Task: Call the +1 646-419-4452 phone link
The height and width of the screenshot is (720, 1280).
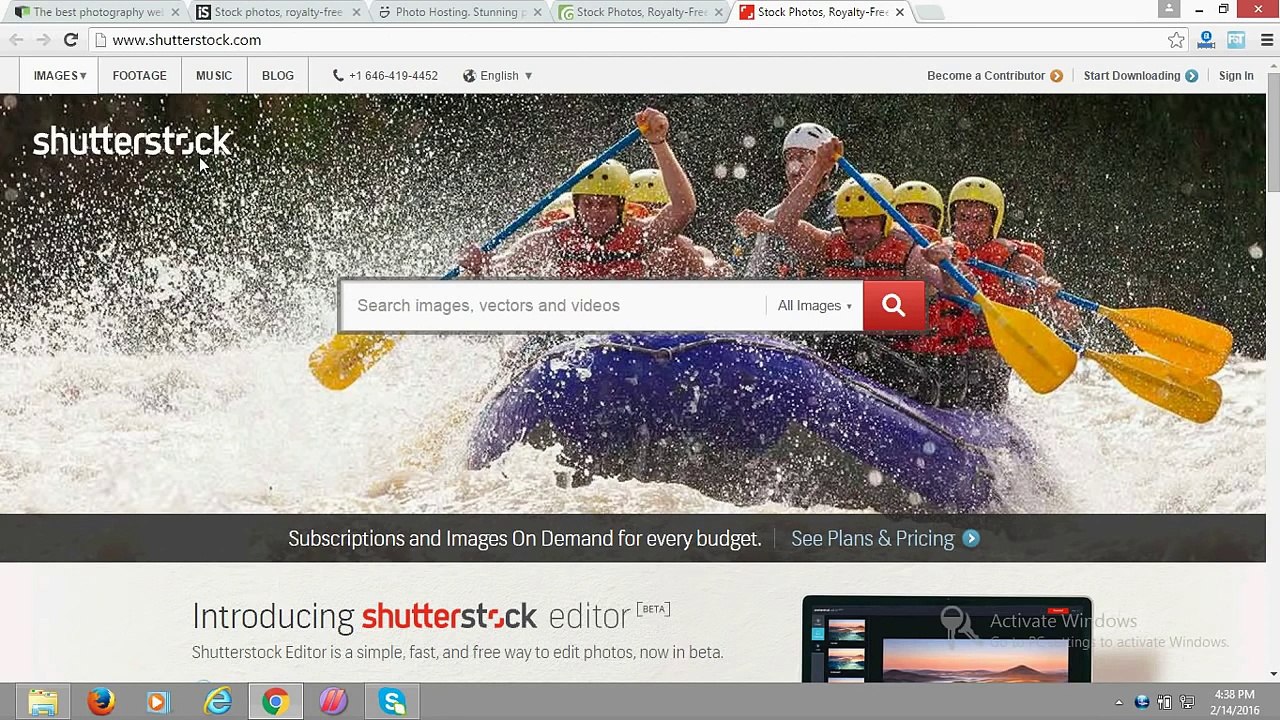Action: (393, 76)
